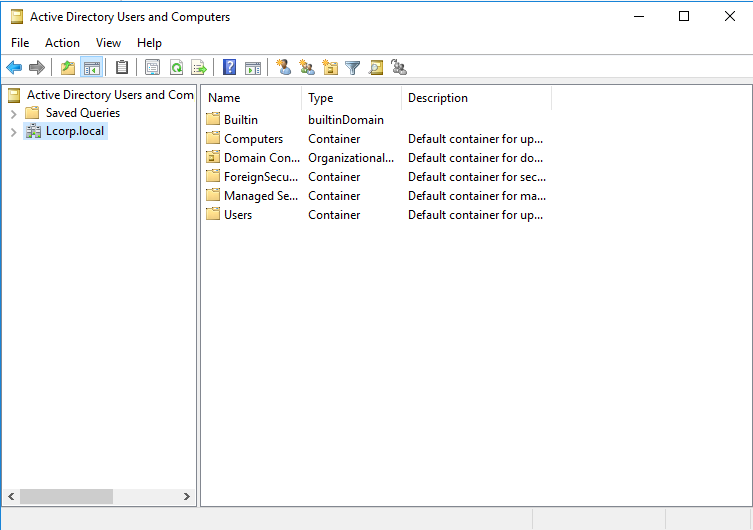Sort by the Name column header
Viewport: 753px width, 530px height.
(253, 98)
